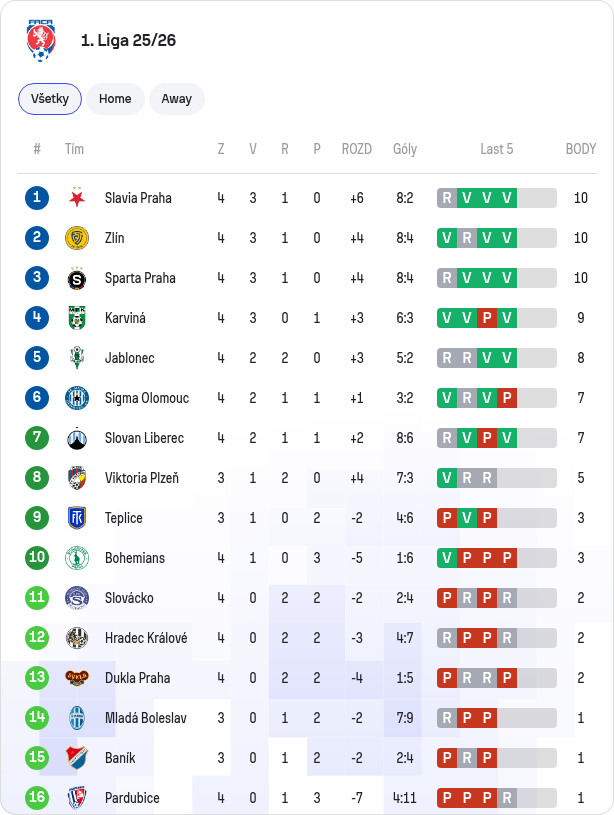Image resolution: width=614 pixels, height=815 pixels.
Task: Click the Zlín yellow club crest
Action: point(77,238)
